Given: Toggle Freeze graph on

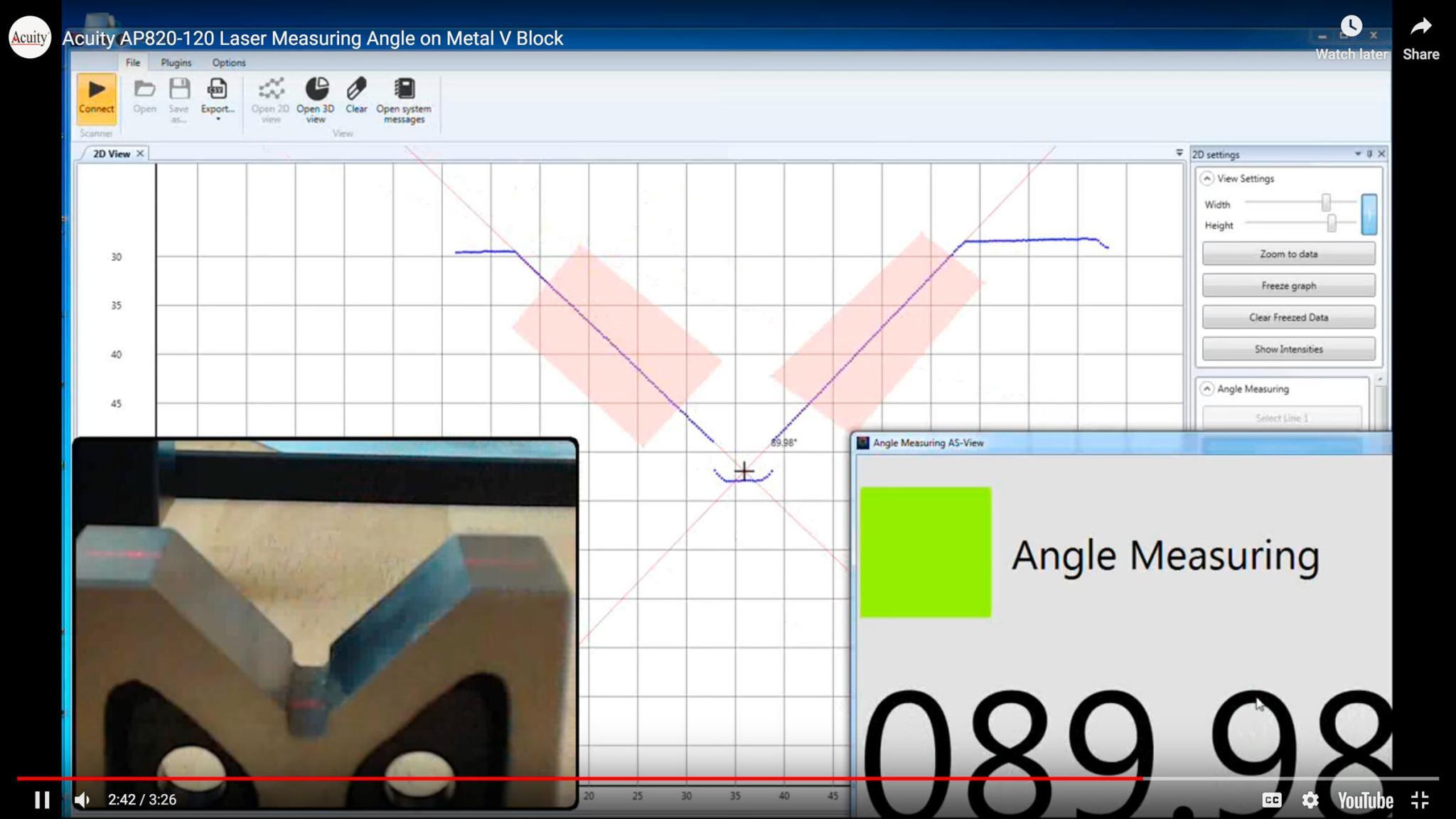Looking at the screenshot, I should 1288,285.
